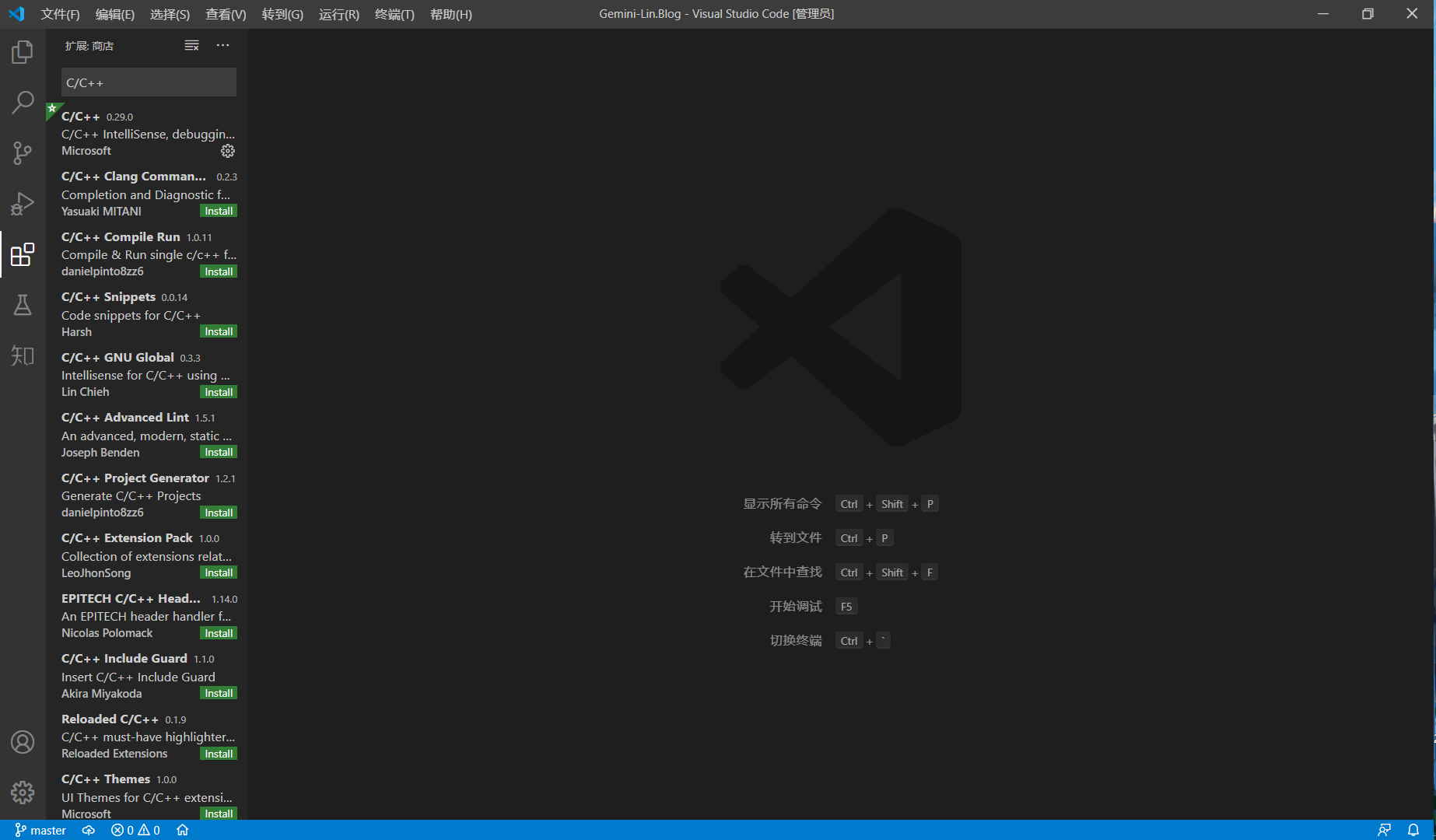This screenshot has width=1436, height=840.
Task: Open the Search view in activity bar
Action: coord(23,103)
